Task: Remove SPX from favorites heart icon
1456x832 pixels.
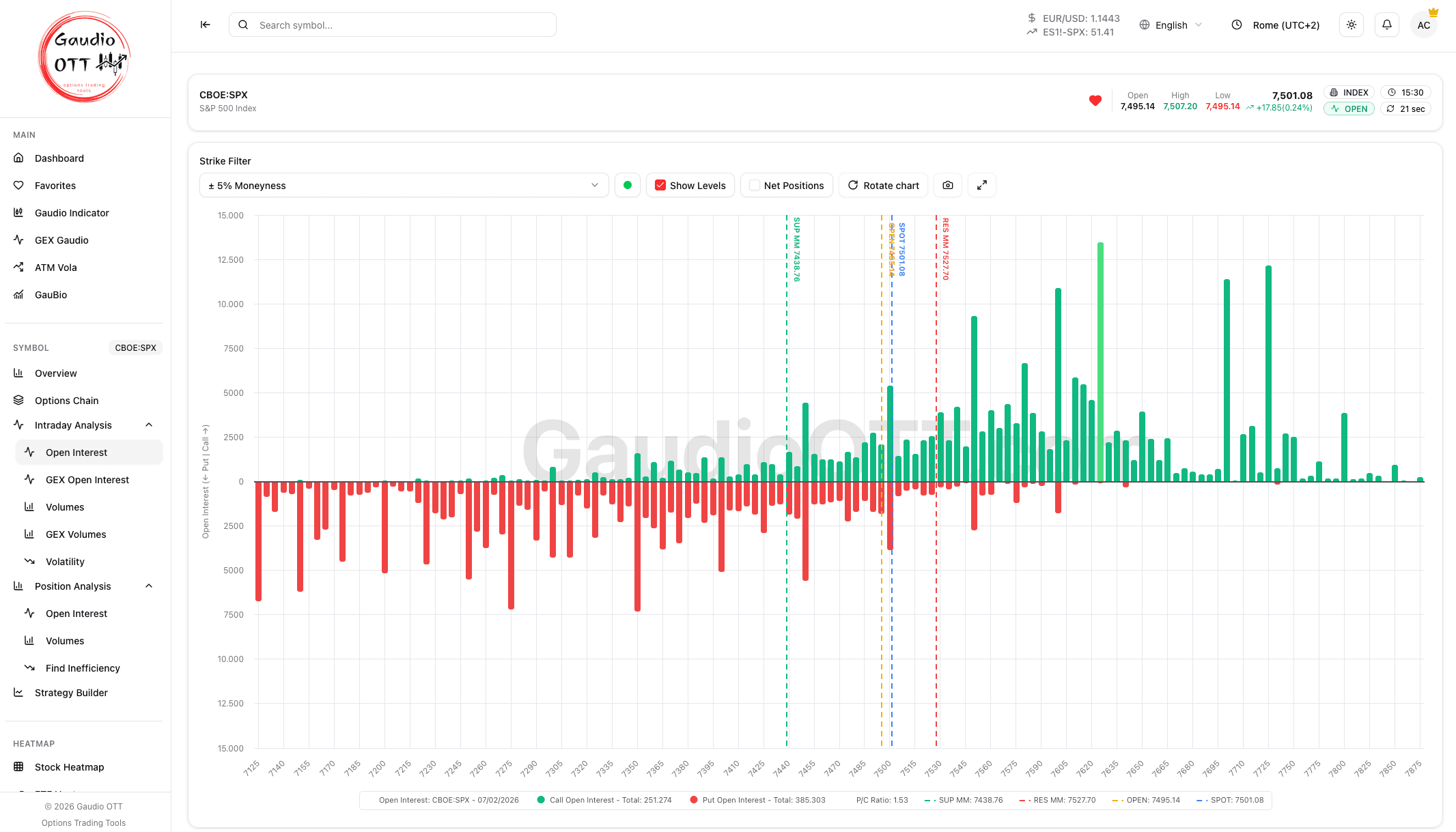Action: point(1095,101)
